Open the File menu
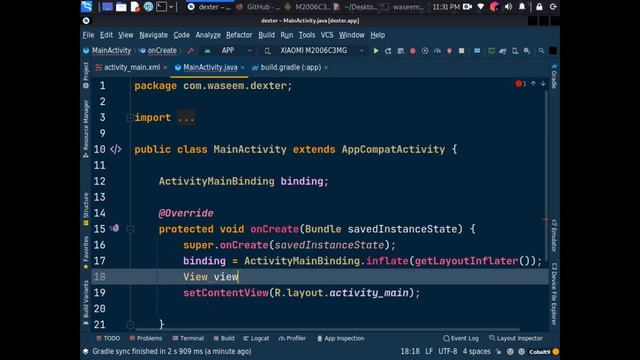Image resolution: width=640 pixels, height=360 pixels. point(88,35)
